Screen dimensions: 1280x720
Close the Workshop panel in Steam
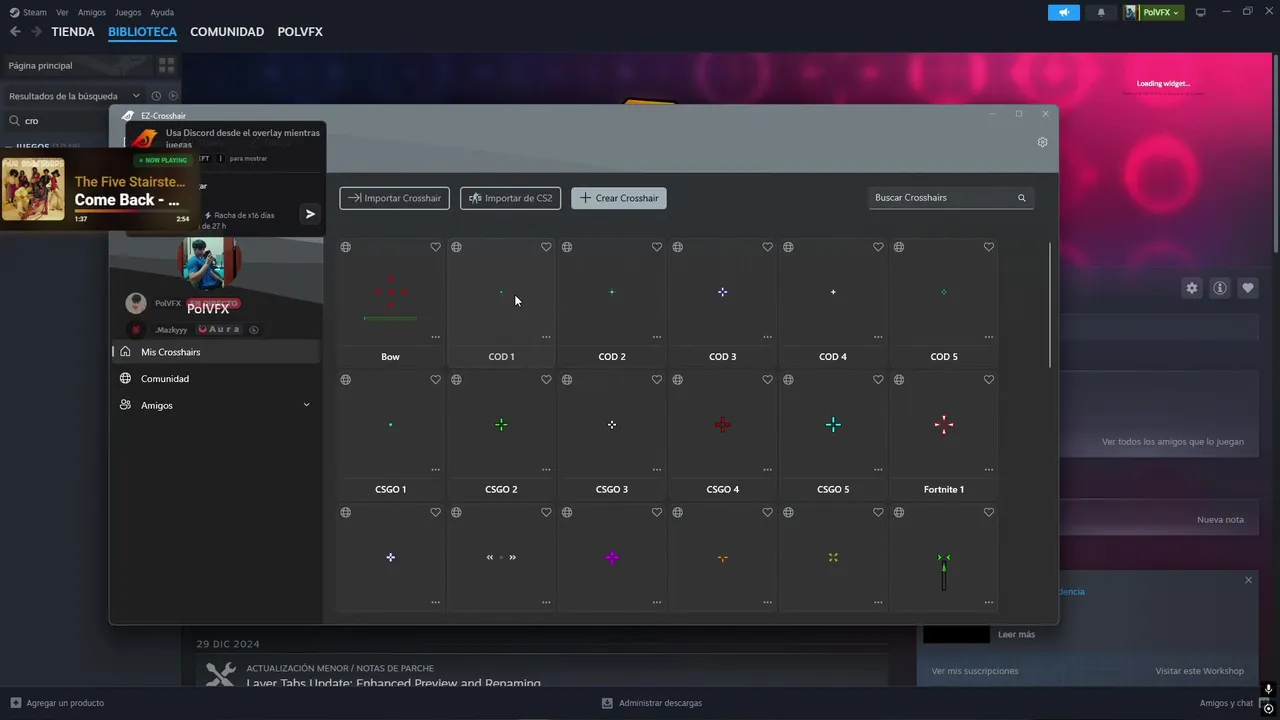point(1248,580)
